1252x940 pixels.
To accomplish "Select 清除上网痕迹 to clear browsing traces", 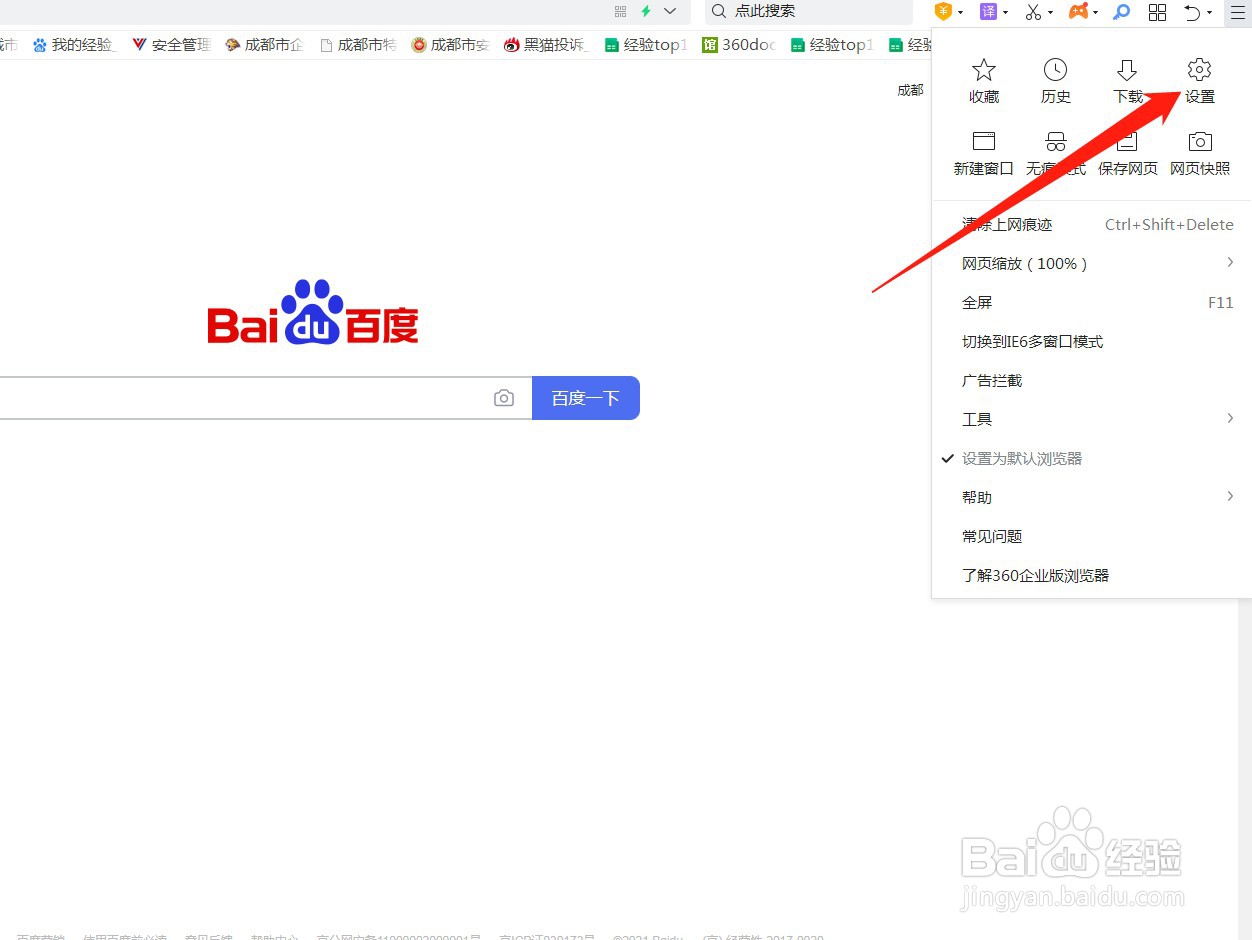I will (x=1007, y=224).
